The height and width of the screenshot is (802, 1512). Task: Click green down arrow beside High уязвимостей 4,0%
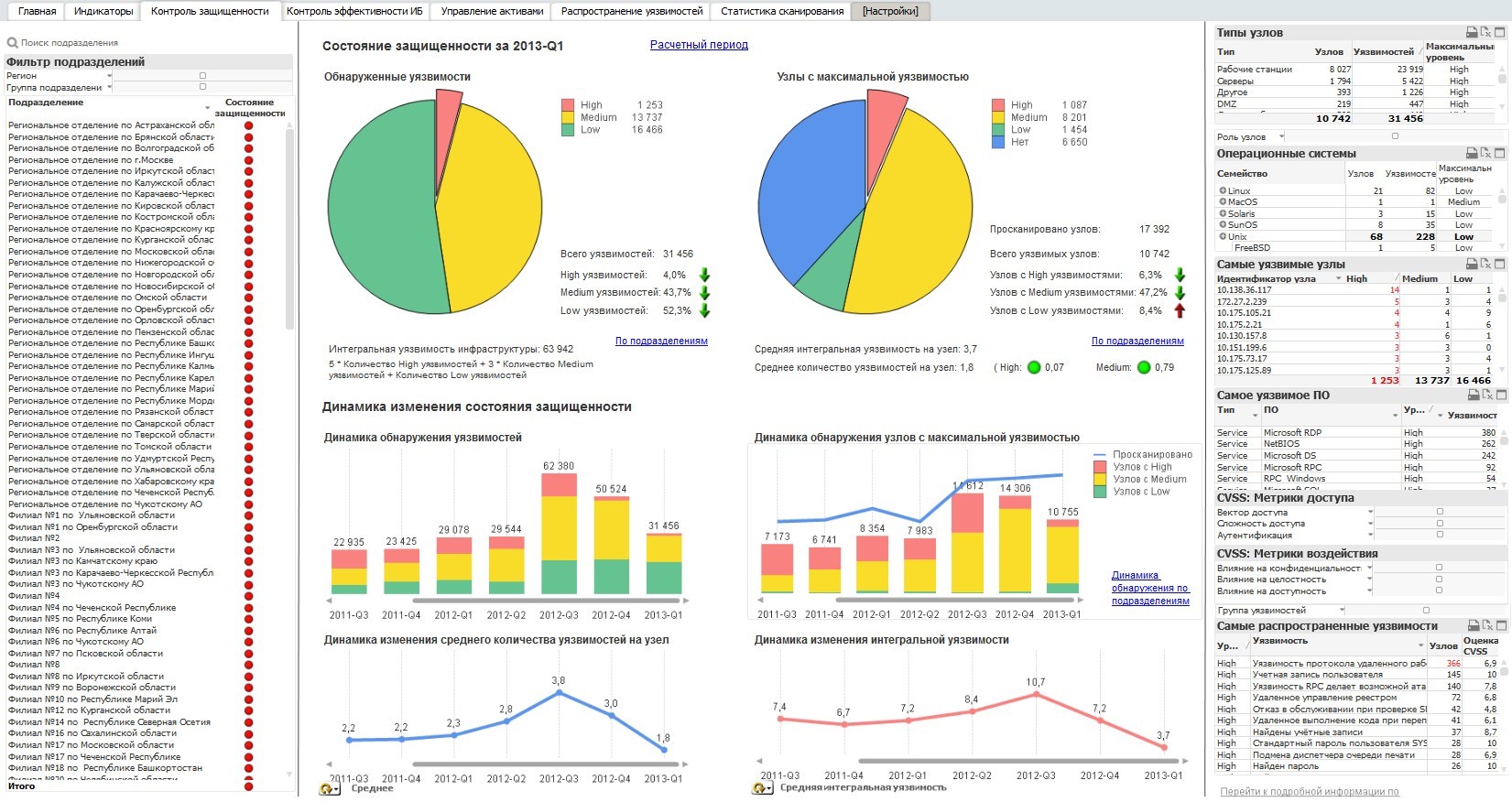(x=704, y=275)
